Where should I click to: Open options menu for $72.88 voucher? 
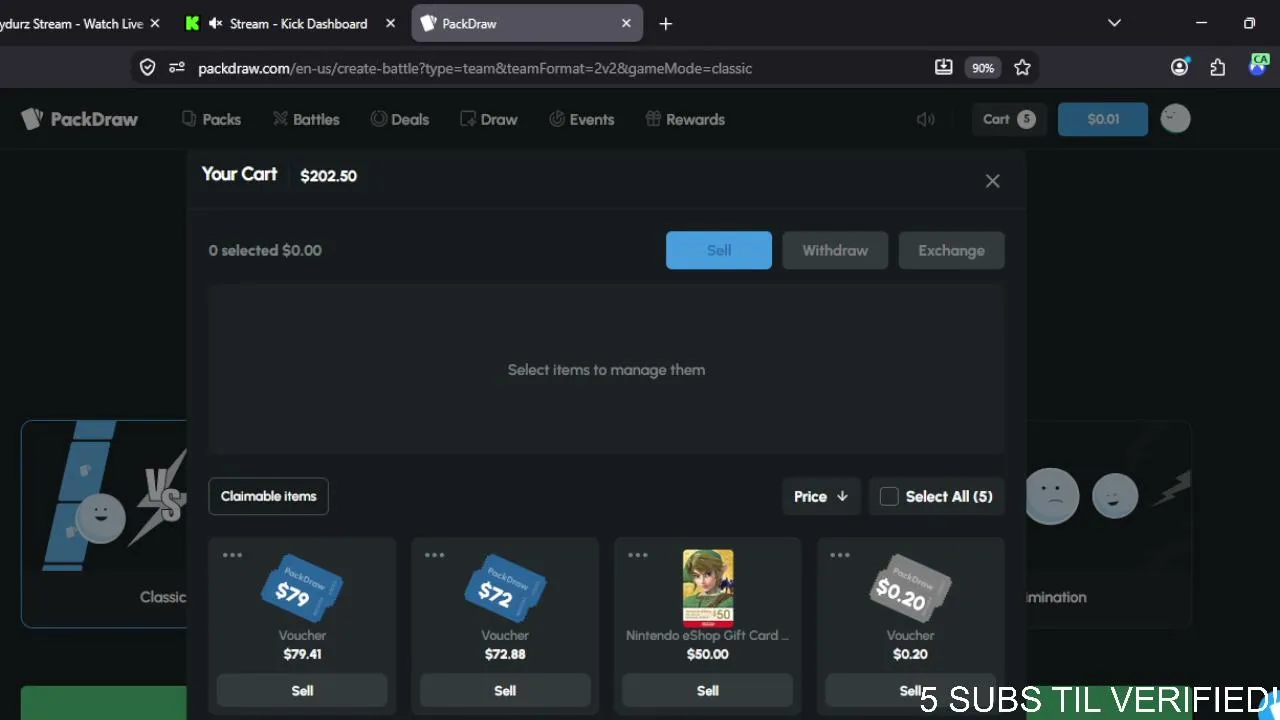(x=434, y=555)
